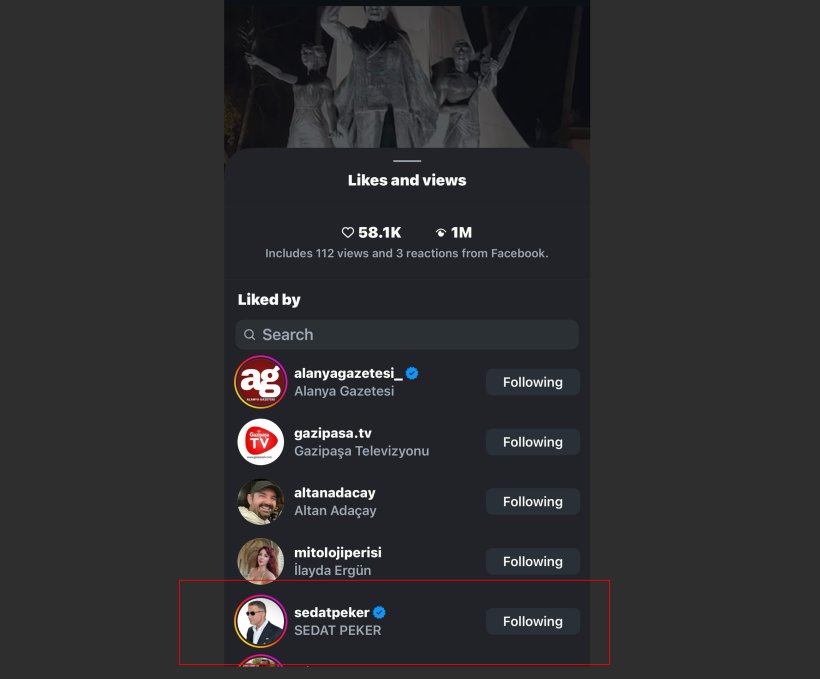Open the alanyagazetesi_ profile picture
This screenshot has width=820, height=679.
[x=260, y=382]
